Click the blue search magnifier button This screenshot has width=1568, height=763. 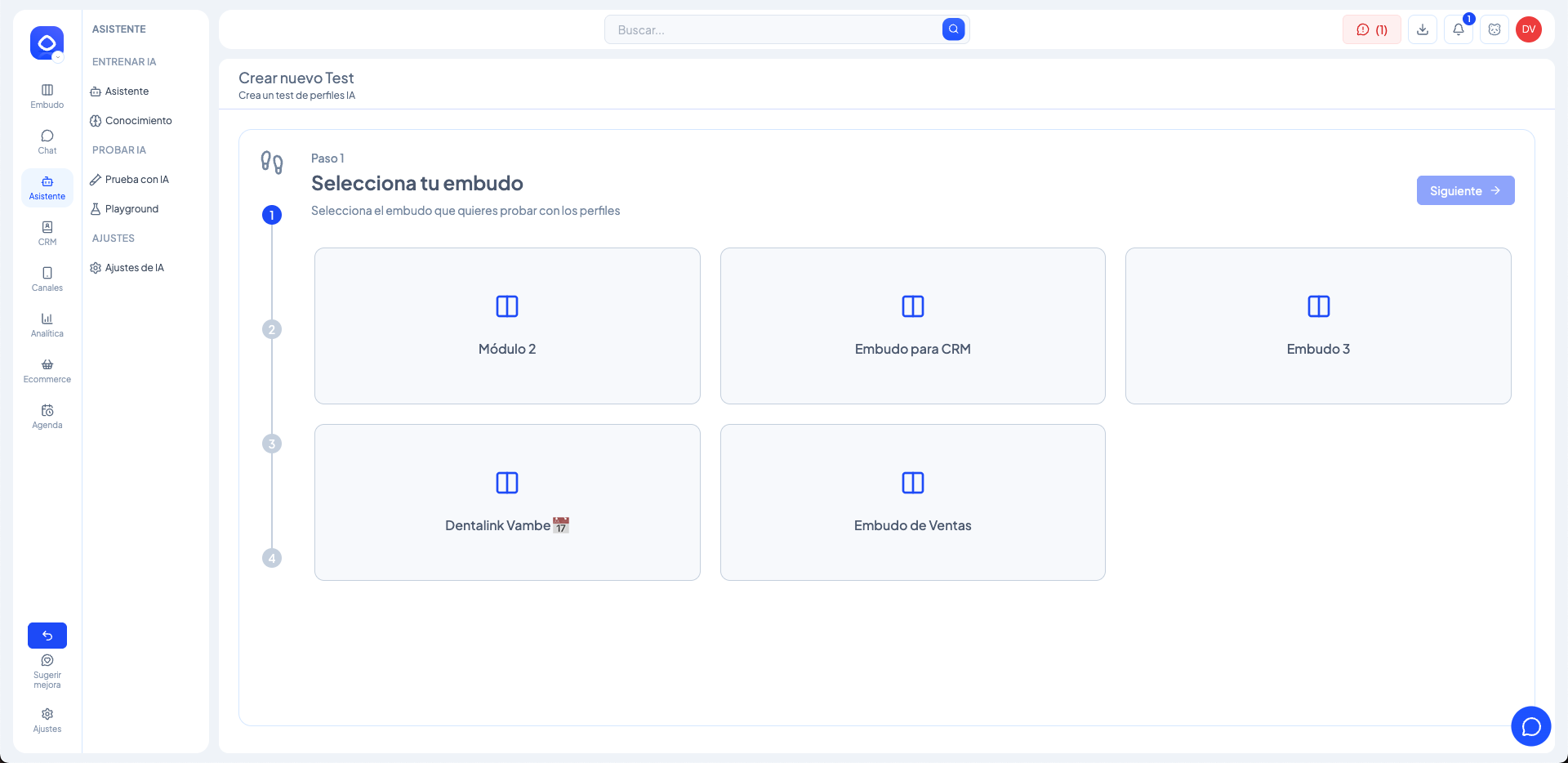(x=953, y=29)
